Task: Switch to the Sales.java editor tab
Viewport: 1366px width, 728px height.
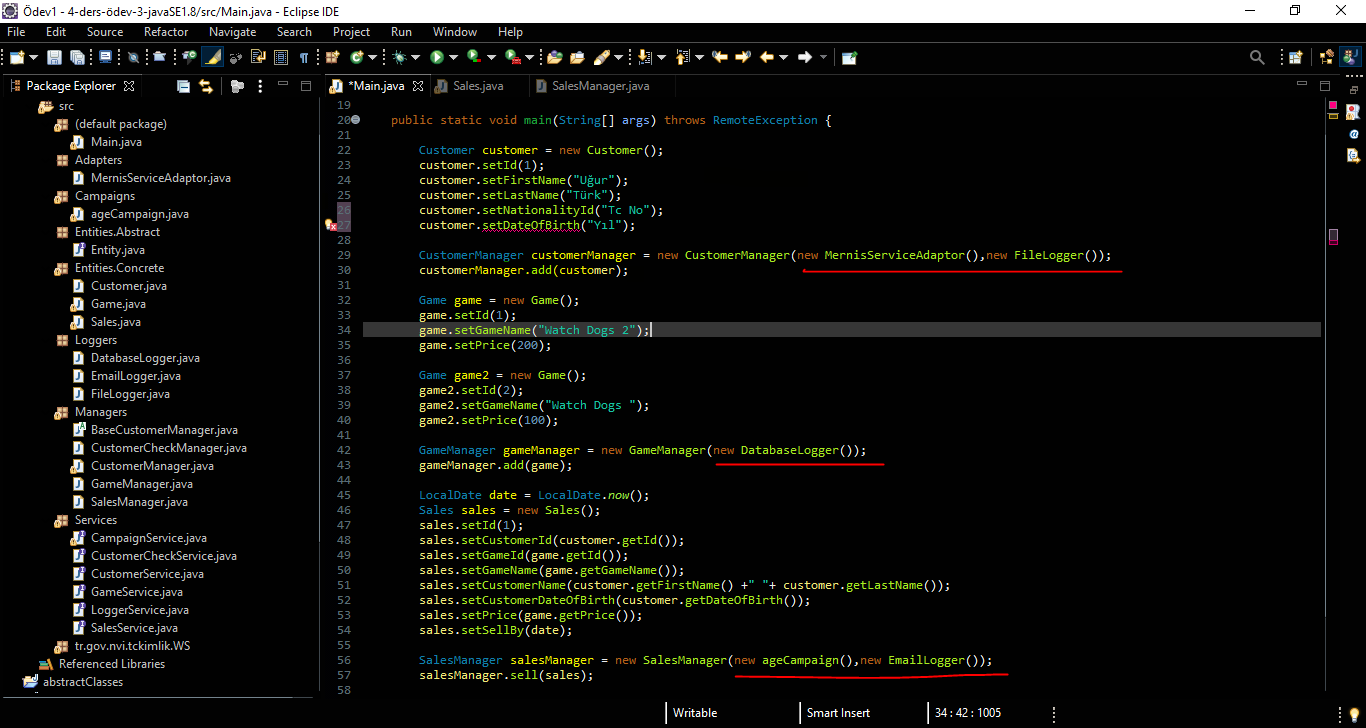Action: coord(478,86)
